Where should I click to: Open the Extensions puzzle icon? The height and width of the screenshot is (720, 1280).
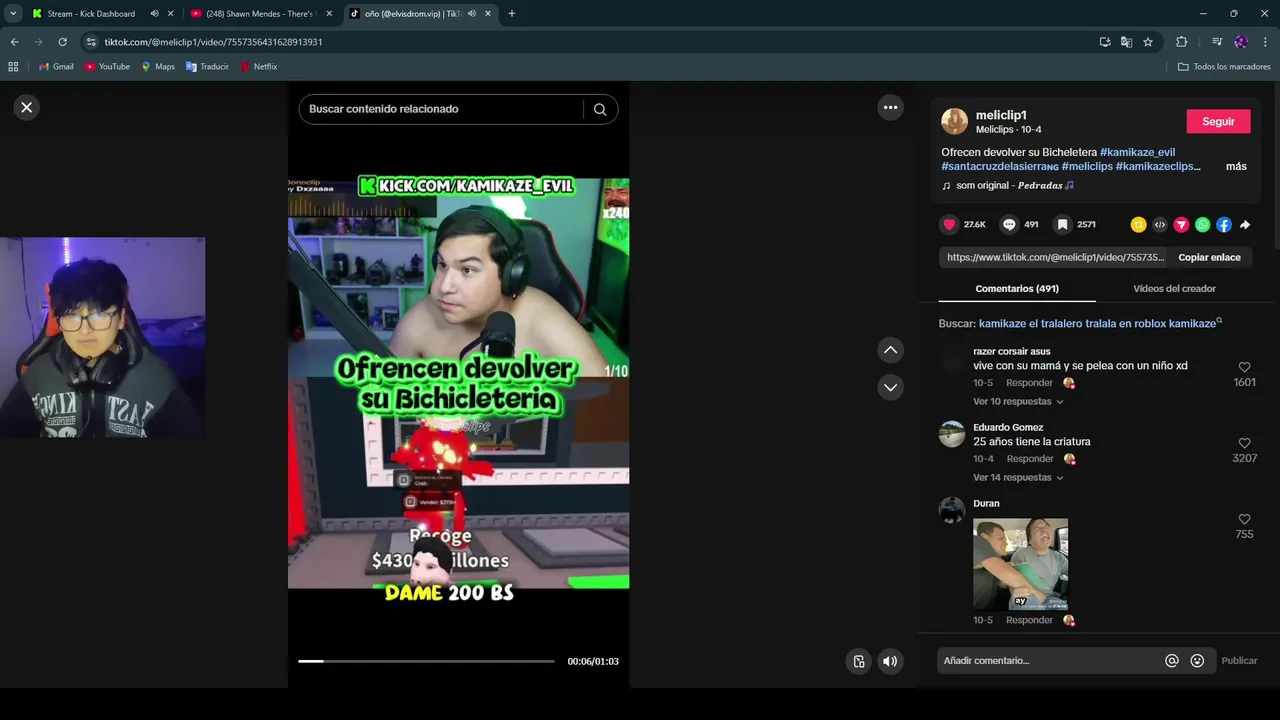[1181, 42]
